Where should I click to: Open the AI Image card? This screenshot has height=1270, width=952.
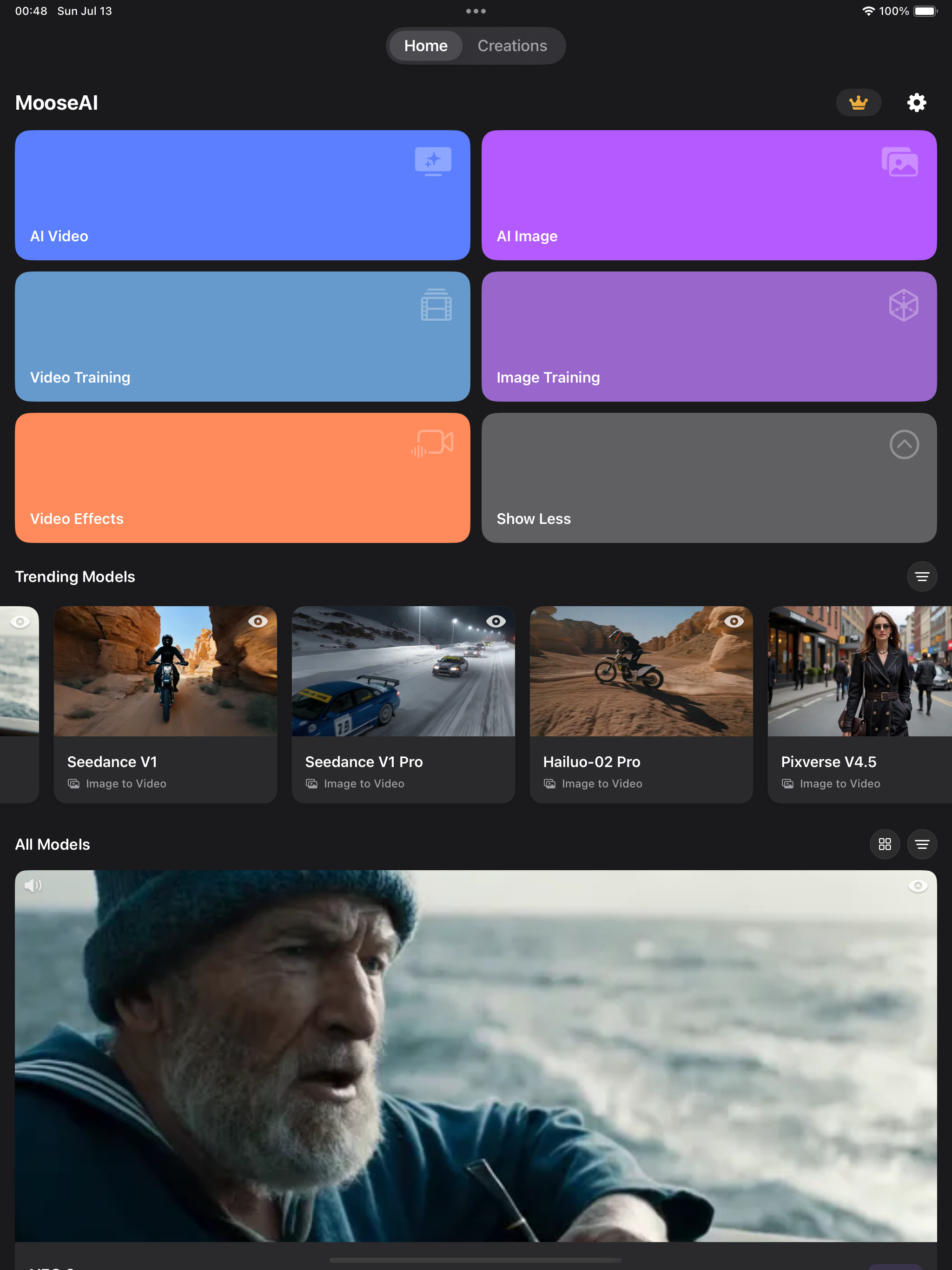tap(709, 195)
